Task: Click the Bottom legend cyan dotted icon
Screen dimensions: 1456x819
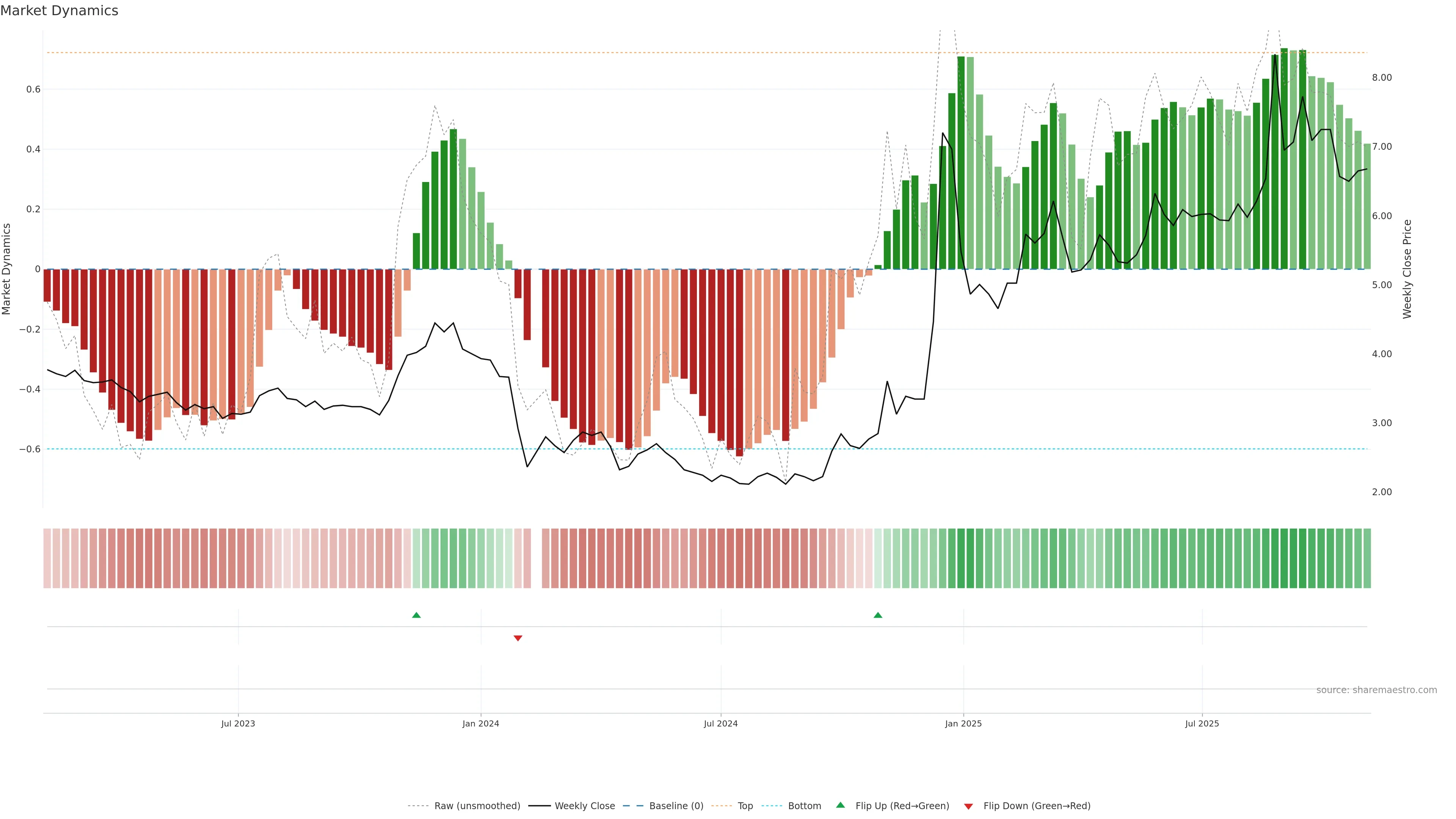Action: (x=772, y=806)
